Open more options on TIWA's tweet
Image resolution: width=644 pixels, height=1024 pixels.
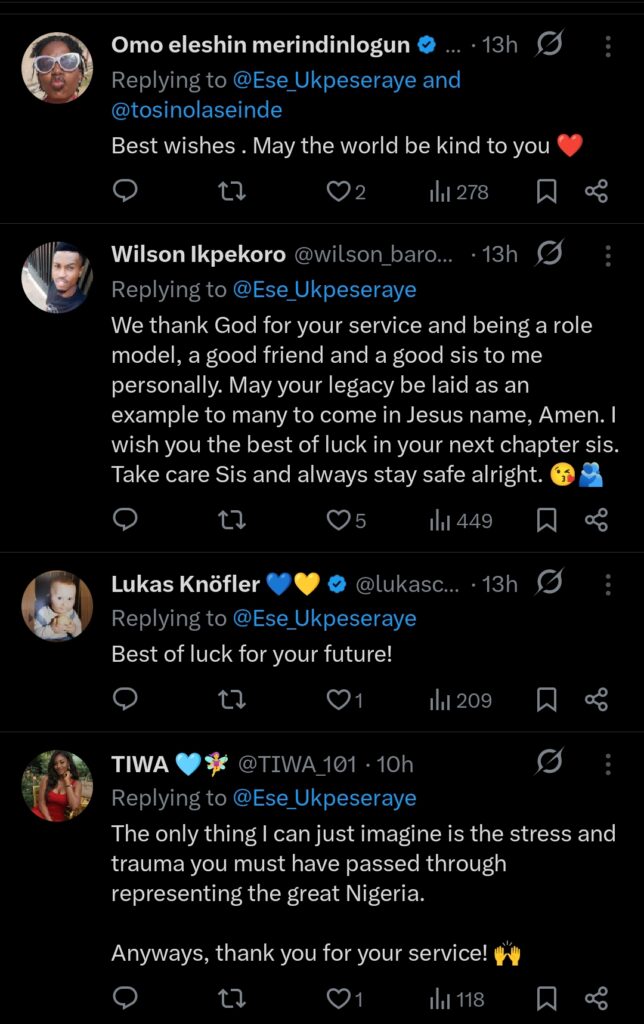click(x=608, y=764)
